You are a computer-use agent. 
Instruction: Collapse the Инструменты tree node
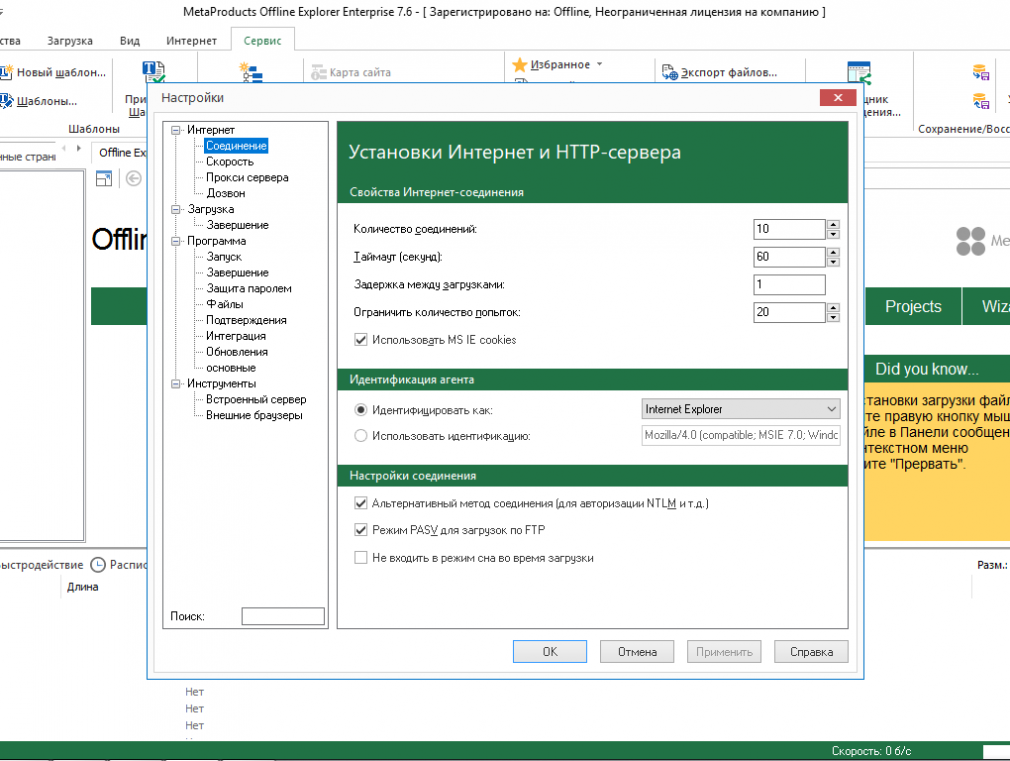pyautogui.click(x=176, y=384)
